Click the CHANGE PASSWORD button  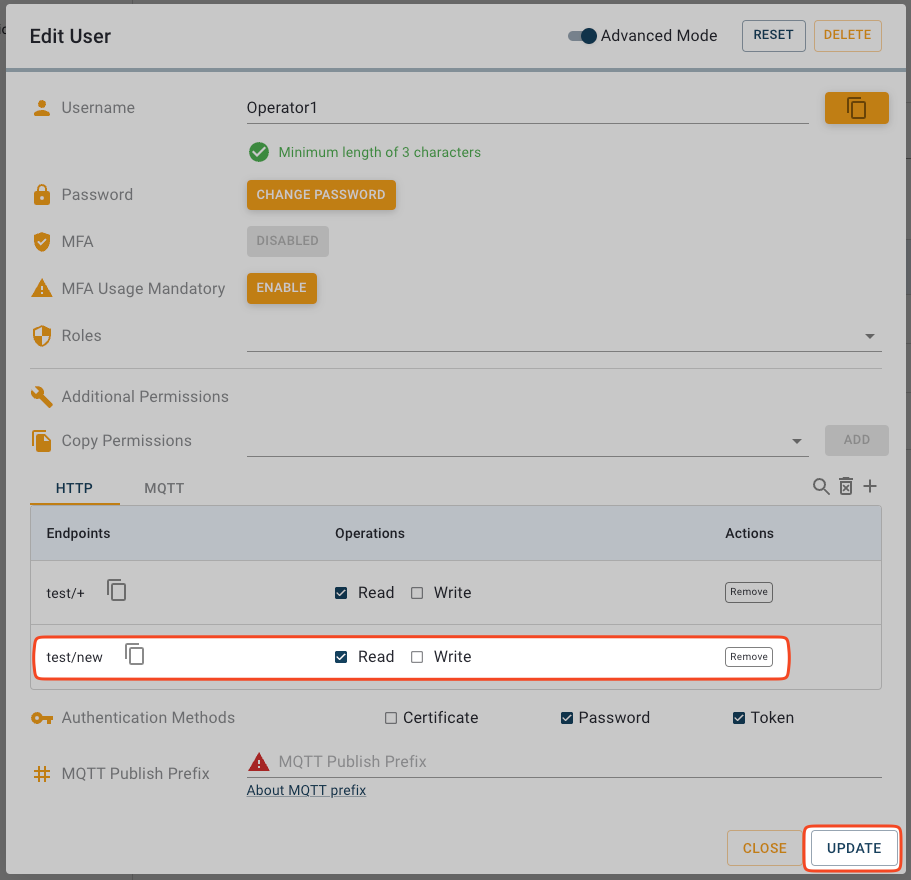[x=321, y=195]
